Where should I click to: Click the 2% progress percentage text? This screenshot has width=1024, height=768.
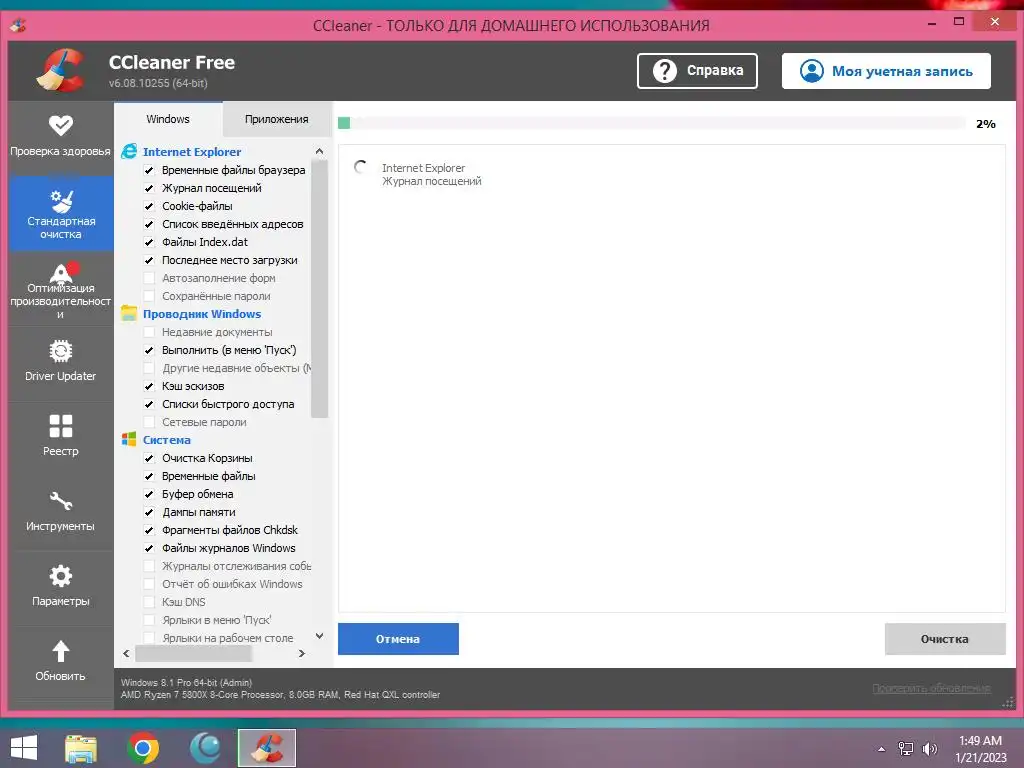click(985, 123)
